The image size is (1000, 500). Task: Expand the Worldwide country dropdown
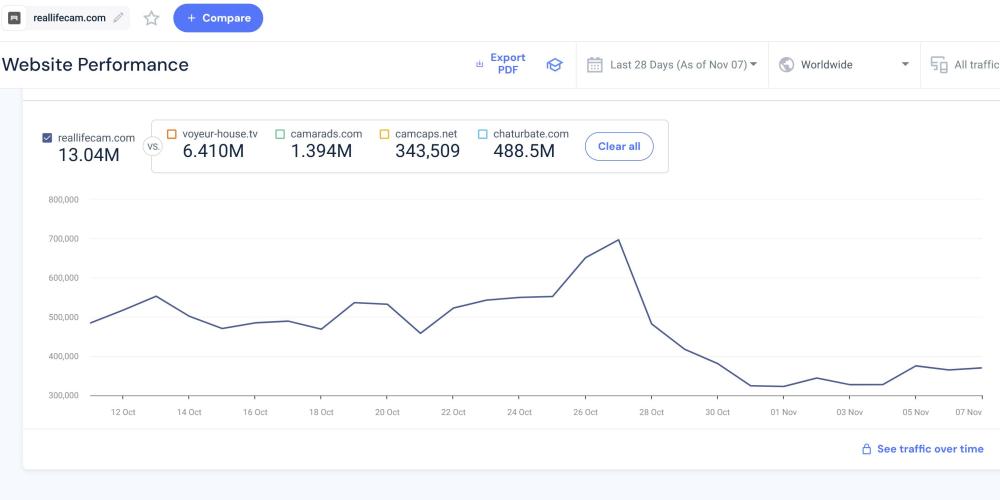tap(845, 65)
